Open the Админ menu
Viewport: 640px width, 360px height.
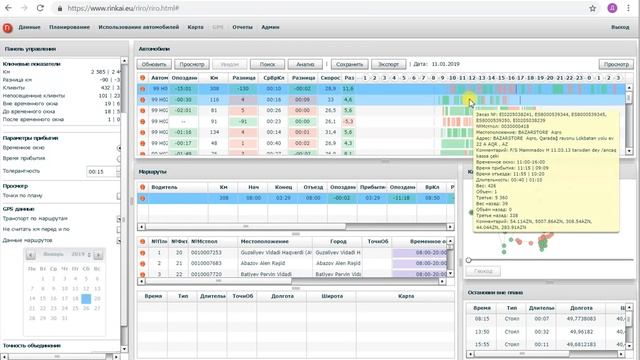click(270, 27)
